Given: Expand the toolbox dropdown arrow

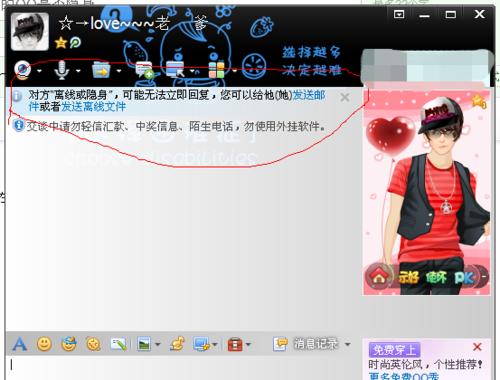Looking at the screenshot, I should [x=248, y=344].
